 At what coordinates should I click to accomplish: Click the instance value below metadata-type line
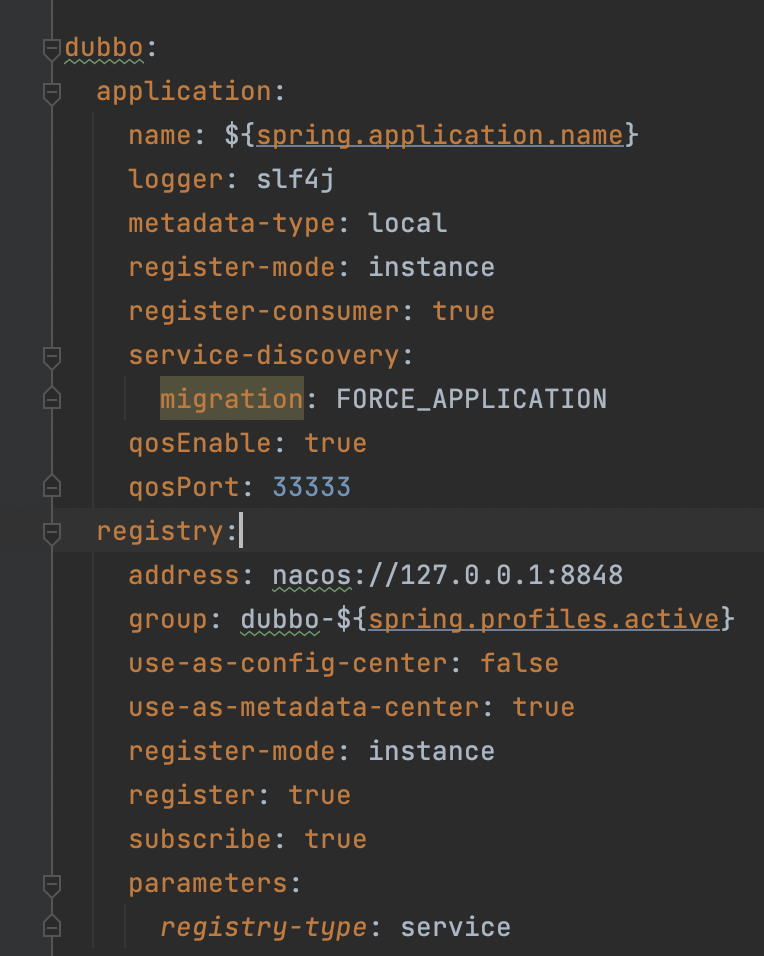pos(431,267)
